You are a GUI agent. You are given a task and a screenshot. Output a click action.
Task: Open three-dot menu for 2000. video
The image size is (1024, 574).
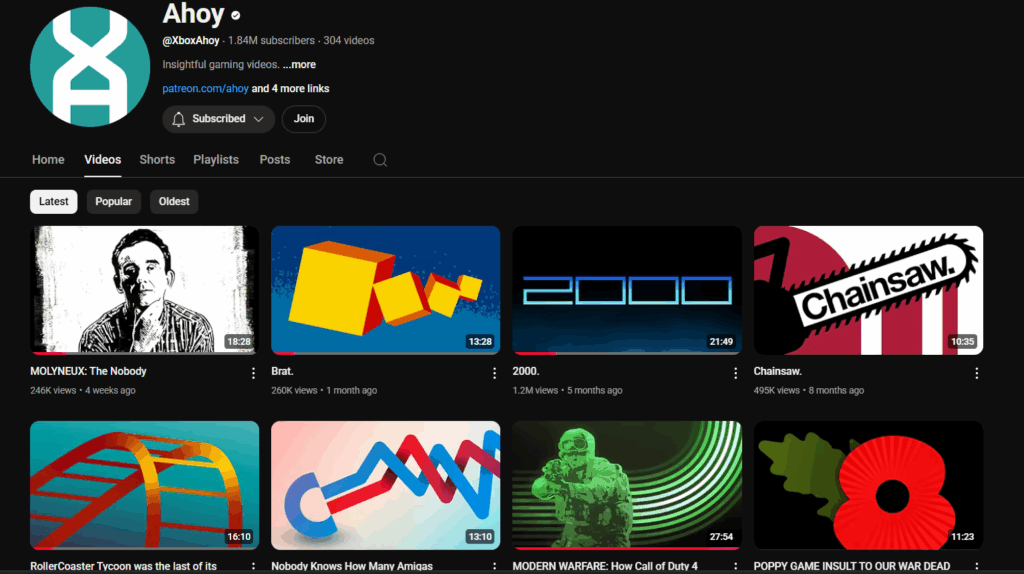[735, 373]
